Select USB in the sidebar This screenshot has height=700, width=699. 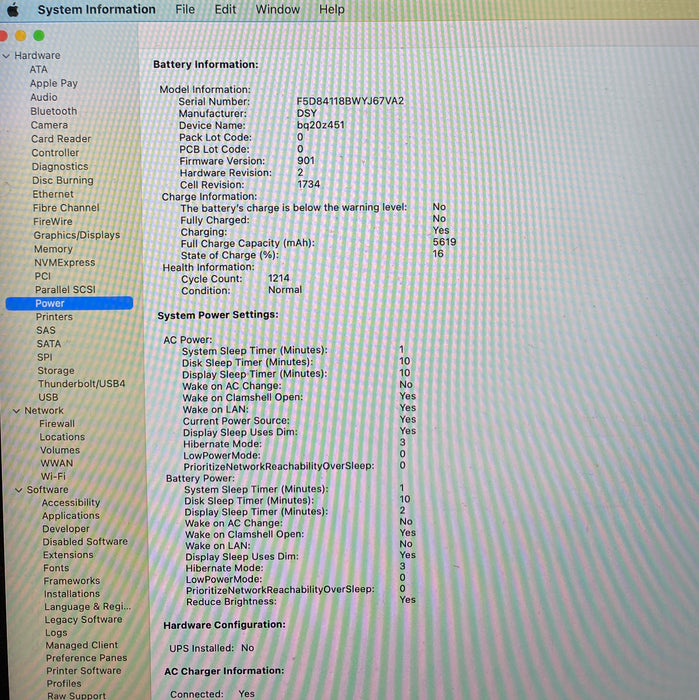coord(48,397)
